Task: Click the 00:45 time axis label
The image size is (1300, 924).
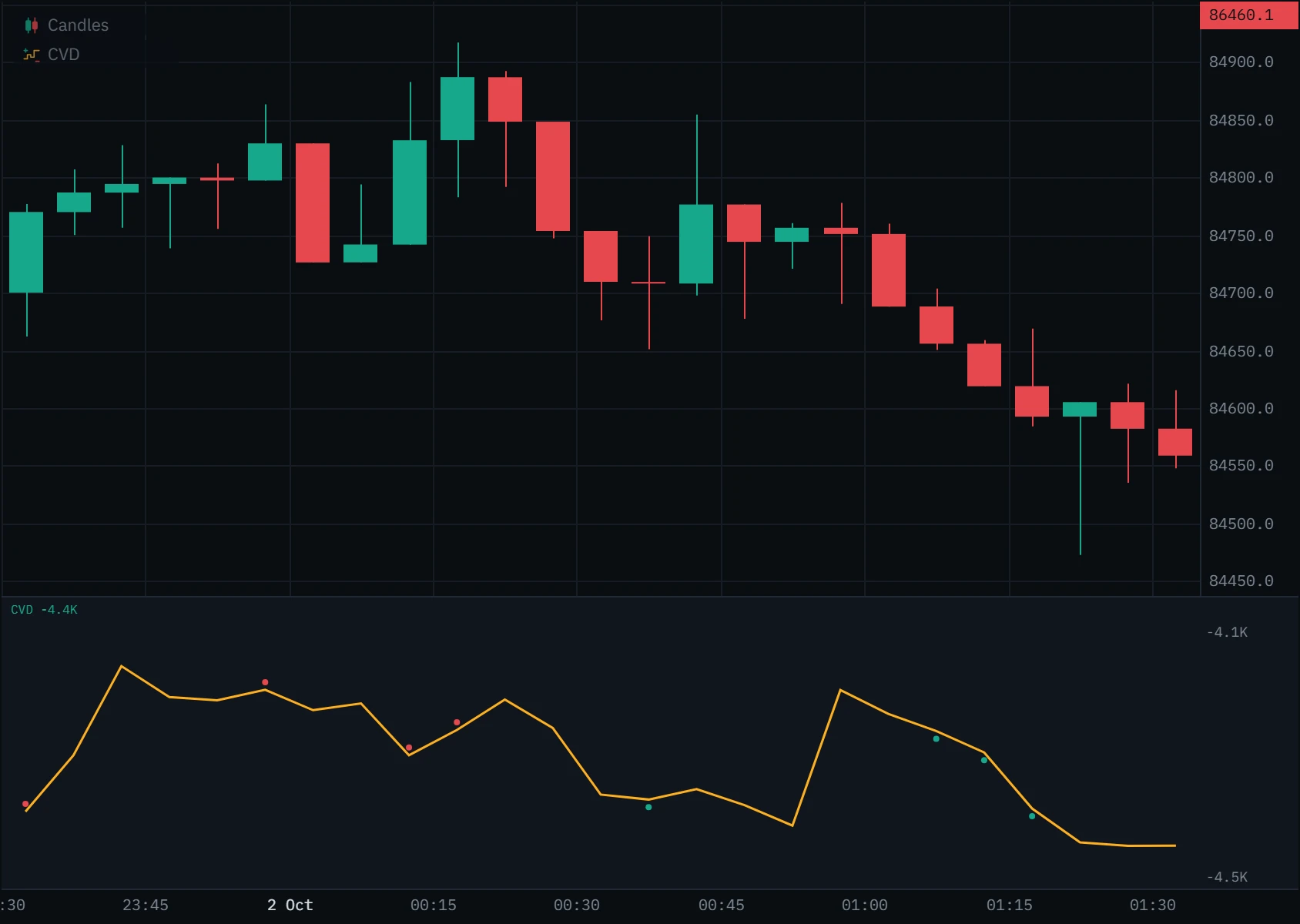Action: [x=722, y=905]
